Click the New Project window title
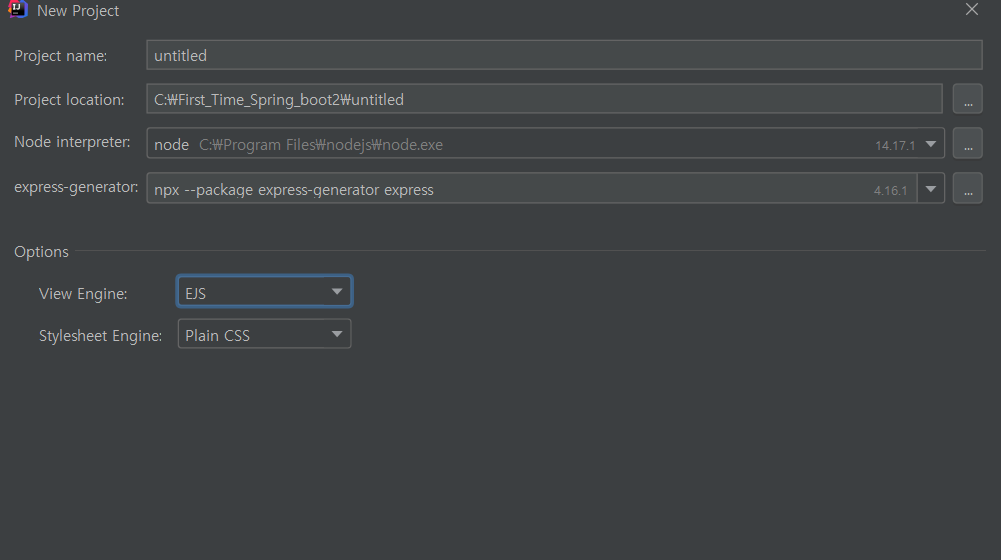The width and height of the screenshot is (1001, 560). pos(78,11)
